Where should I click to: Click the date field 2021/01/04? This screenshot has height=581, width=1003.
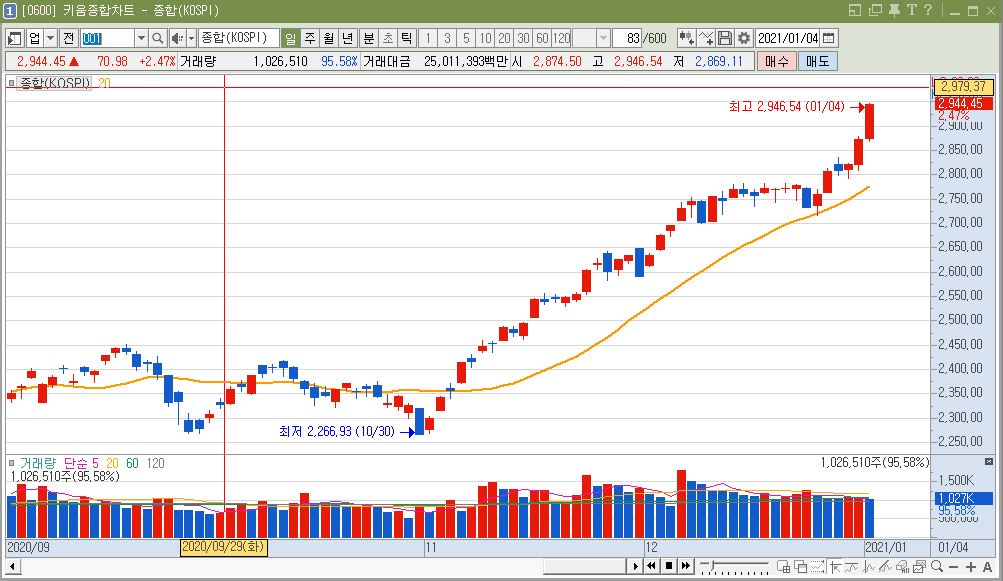coord(788,38)
